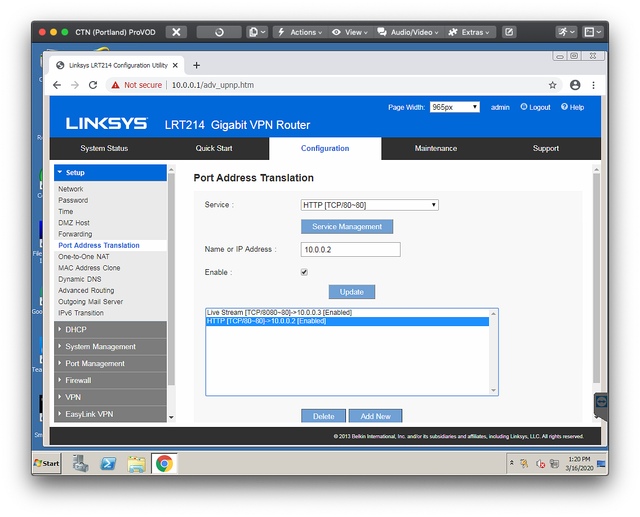Image resolution: width=640 pixels, height=517 pixels.
Task: Expand the Firewall section
Action: tap(110, 380)
